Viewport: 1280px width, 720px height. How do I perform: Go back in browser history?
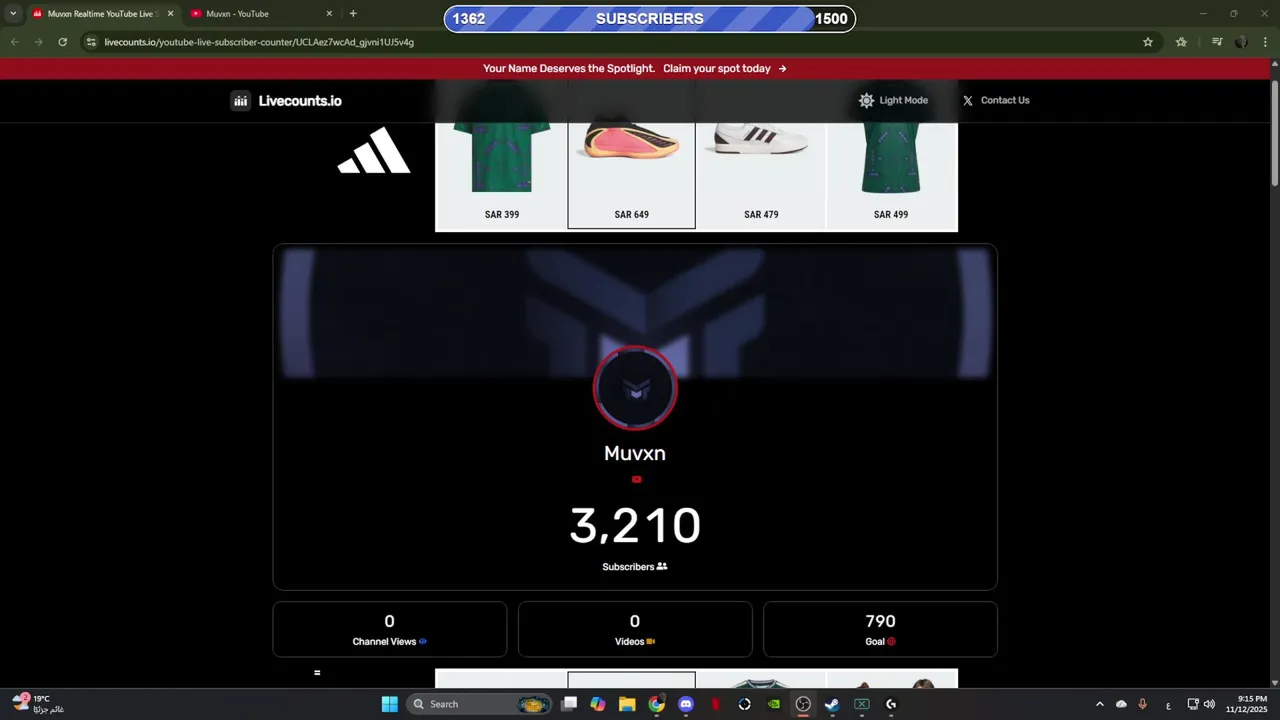pos(15,42)
